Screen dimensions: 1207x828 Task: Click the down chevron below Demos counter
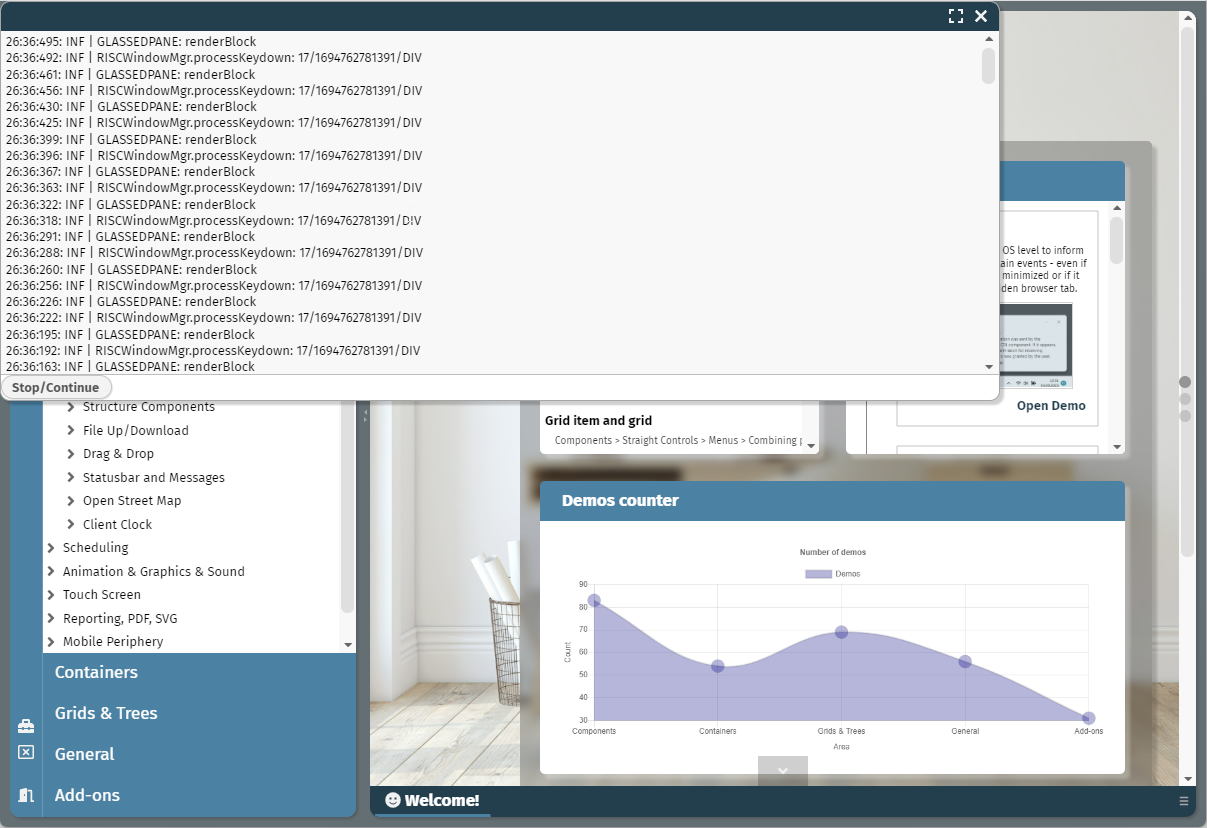point(783,770)
